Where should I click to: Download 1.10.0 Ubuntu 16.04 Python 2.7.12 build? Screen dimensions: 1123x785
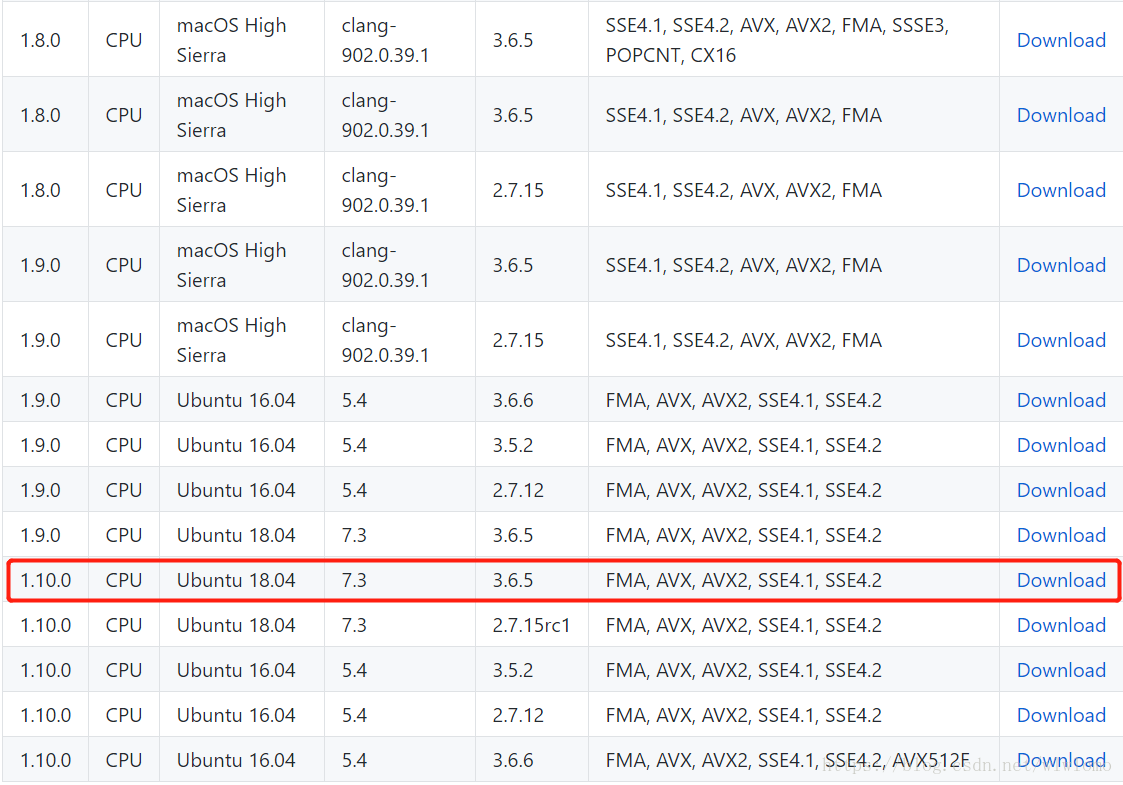1061,715
